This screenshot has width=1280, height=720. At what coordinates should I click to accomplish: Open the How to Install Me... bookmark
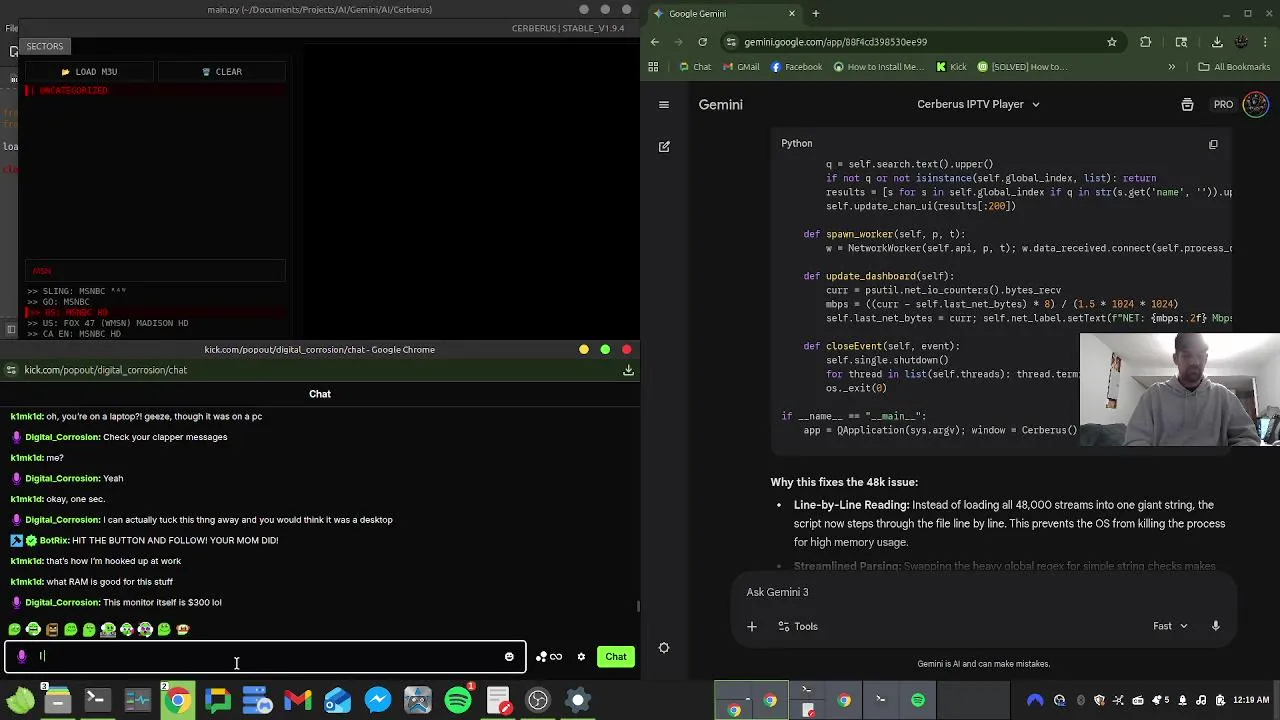[x=877, y=67]
